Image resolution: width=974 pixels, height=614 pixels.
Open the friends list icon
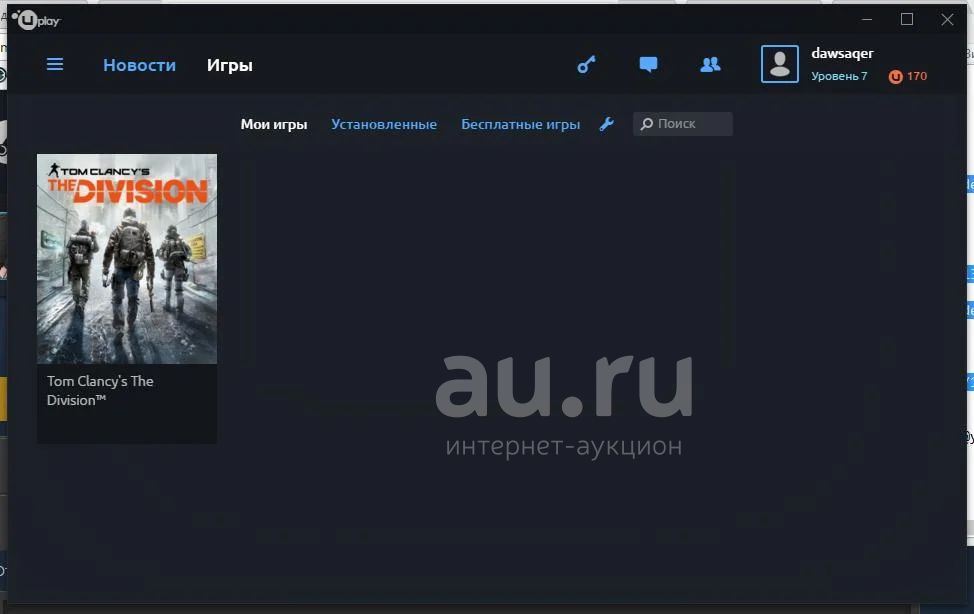pos(710,65)
